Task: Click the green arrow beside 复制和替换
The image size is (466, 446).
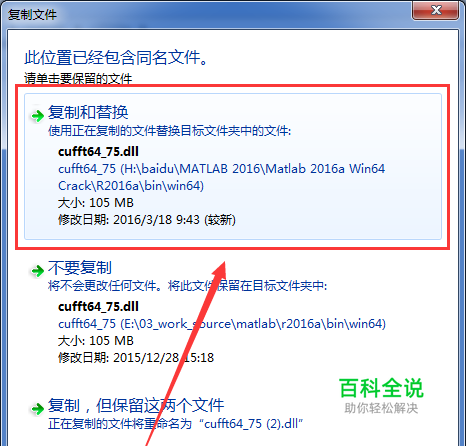Action: click(x=37, y=116)
